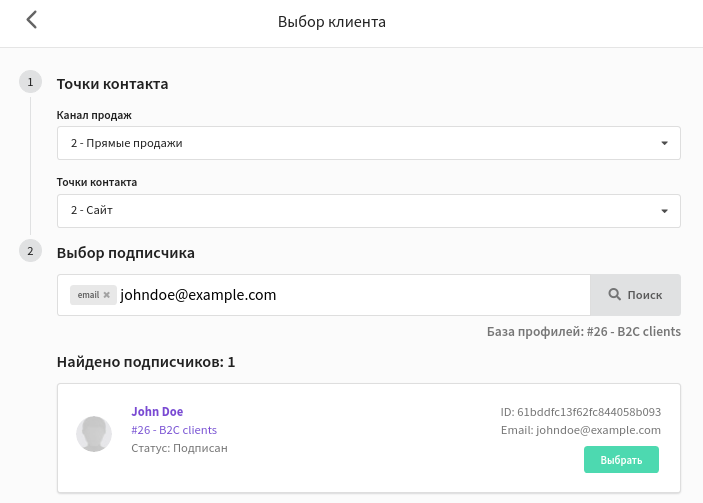Viewport: 703px width, 503px height.
Task: Click the Поиск search button
Action: click(x=635, y=295)
